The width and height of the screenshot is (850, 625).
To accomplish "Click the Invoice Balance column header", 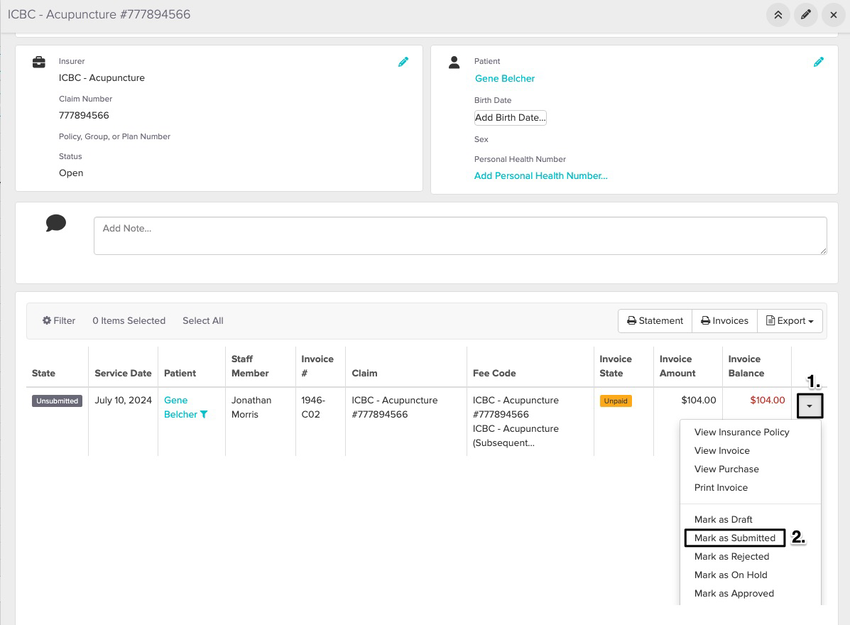I will point(746,366).
